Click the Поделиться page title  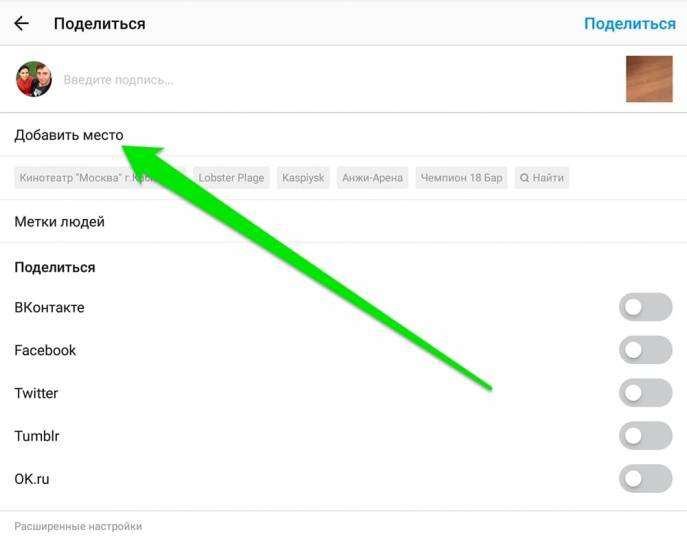100,24
